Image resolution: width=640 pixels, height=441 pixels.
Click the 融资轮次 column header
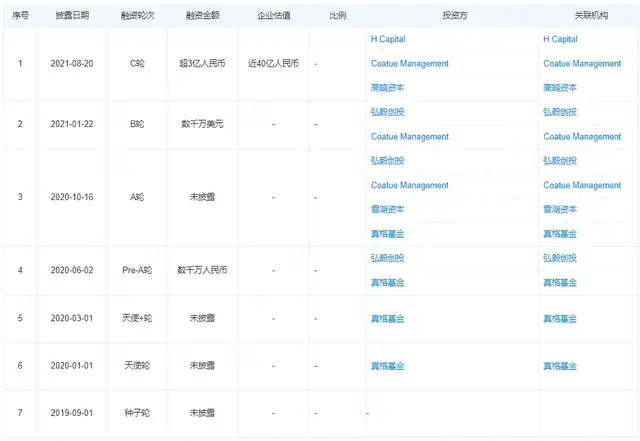click(137, 16)
